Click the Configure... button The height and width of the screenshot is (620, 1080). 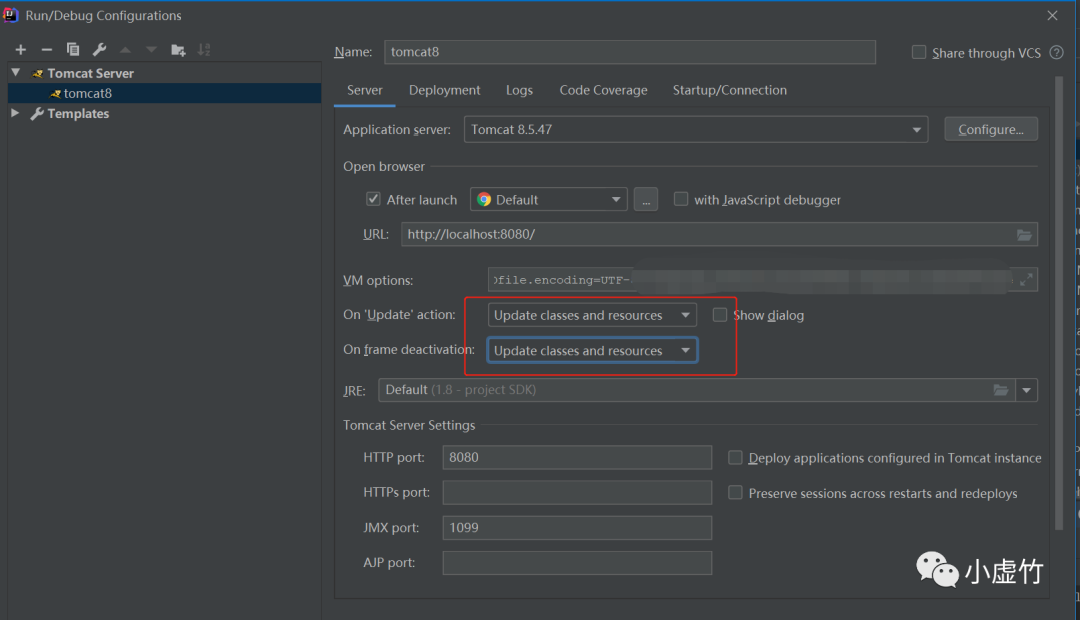[x=990, y=129]
